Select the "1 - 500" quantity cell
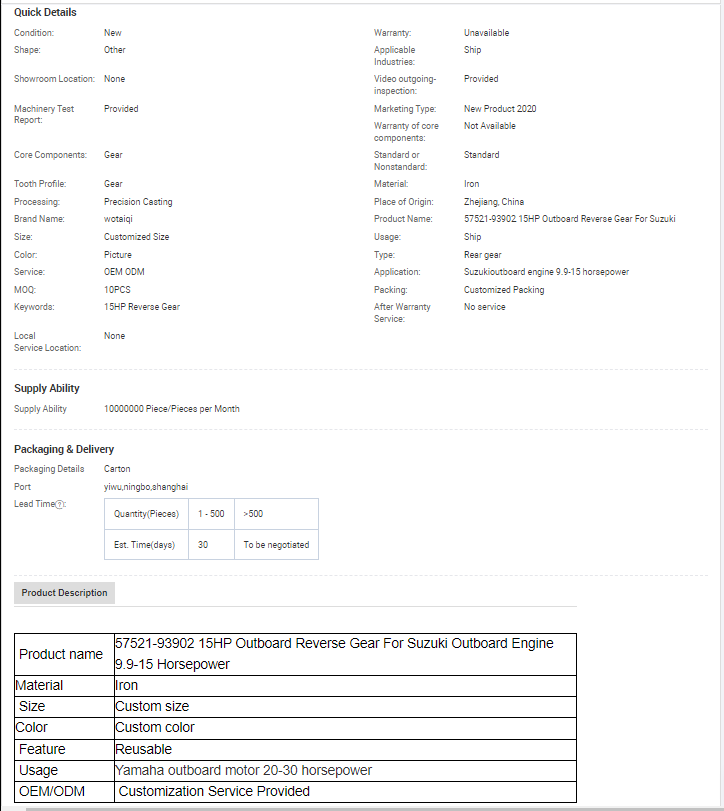 pyautogui.click(x=211, y=514)
